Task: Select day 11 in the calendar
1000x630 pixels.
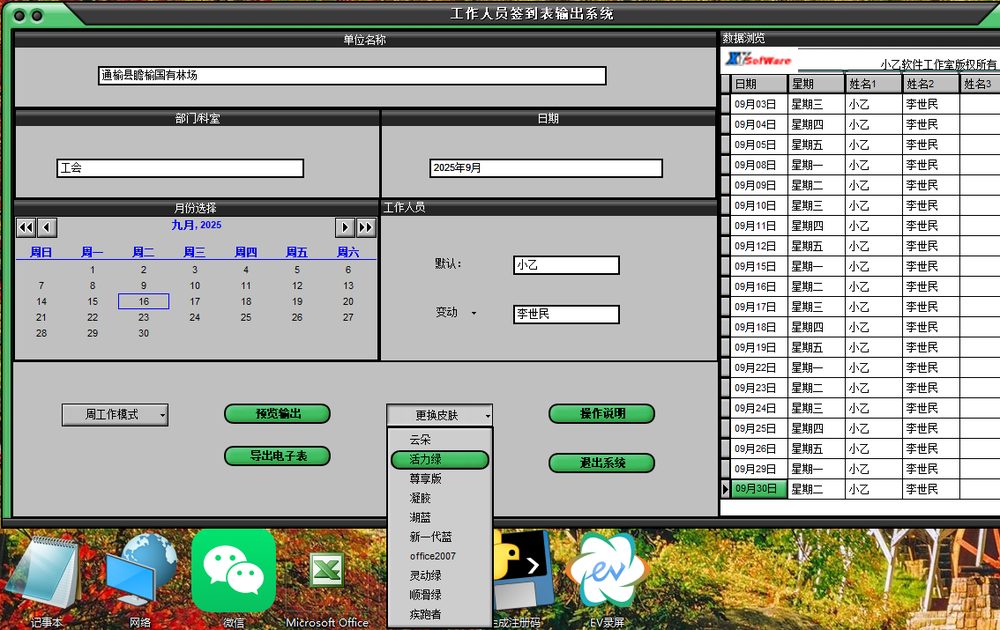Action: tap(246, 286)
